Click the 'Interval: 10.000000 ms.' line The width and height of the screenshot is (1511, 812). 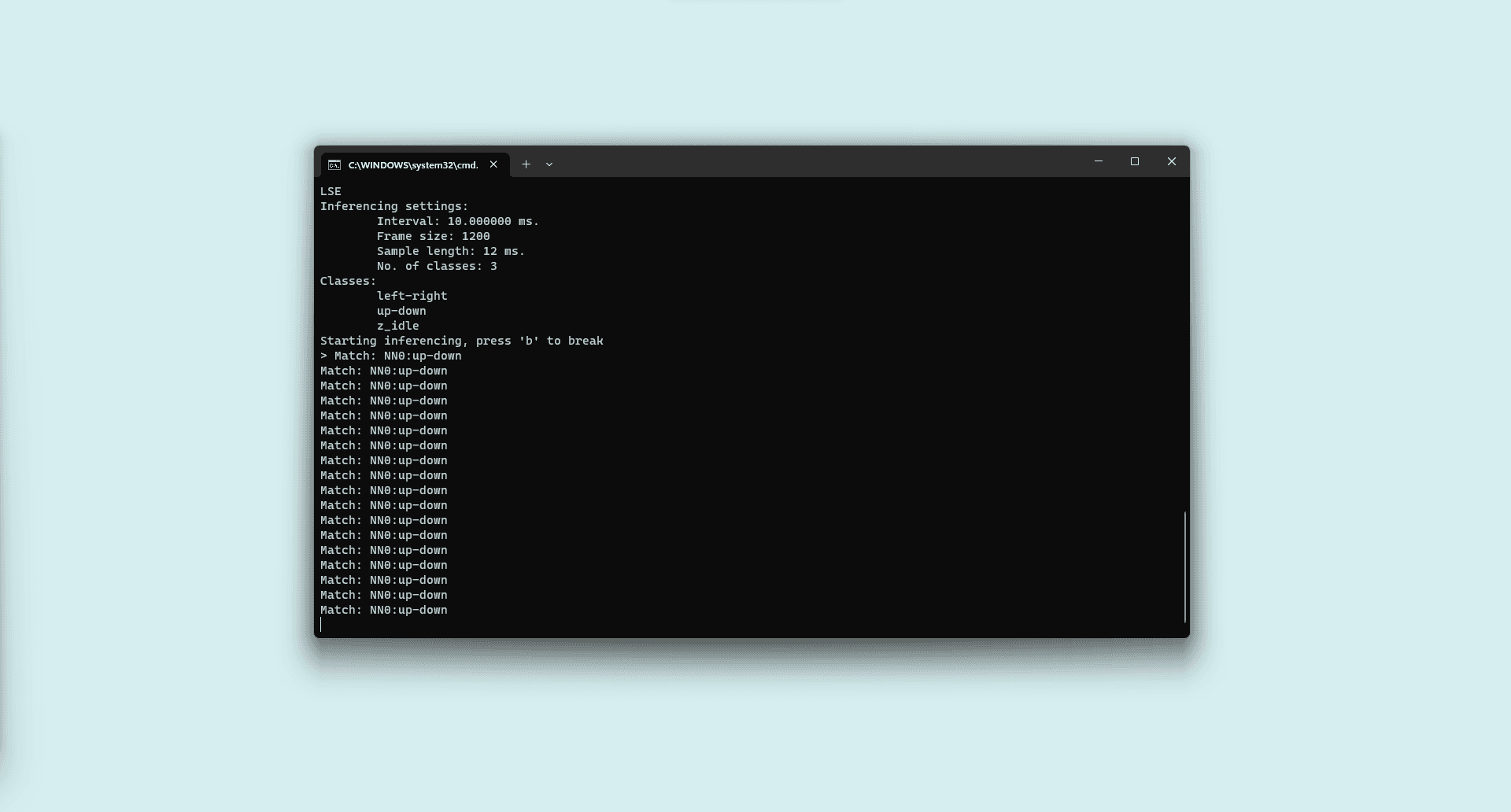click(457, 221)
